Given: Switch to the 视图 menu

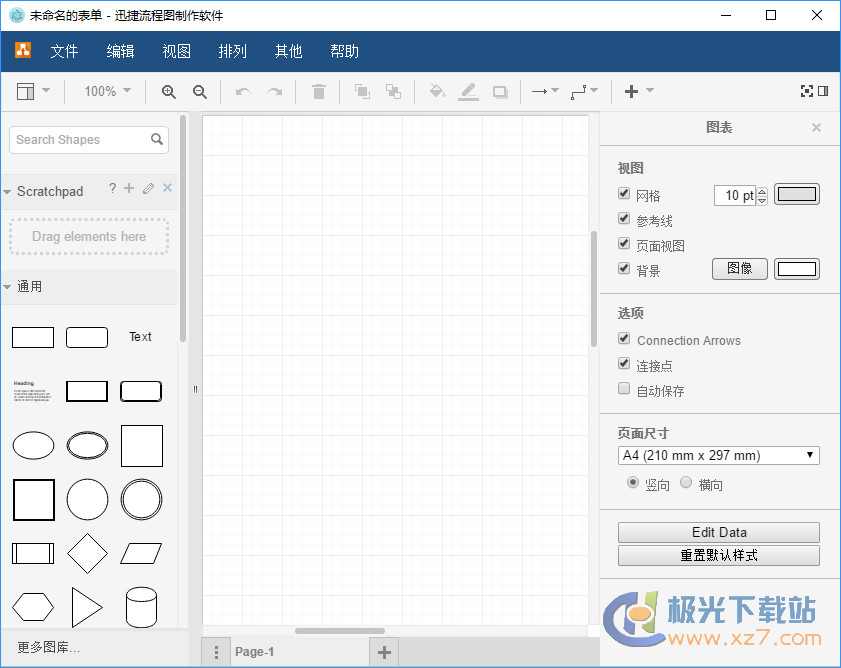Looking at the screenshot, I should coord(176,51).
